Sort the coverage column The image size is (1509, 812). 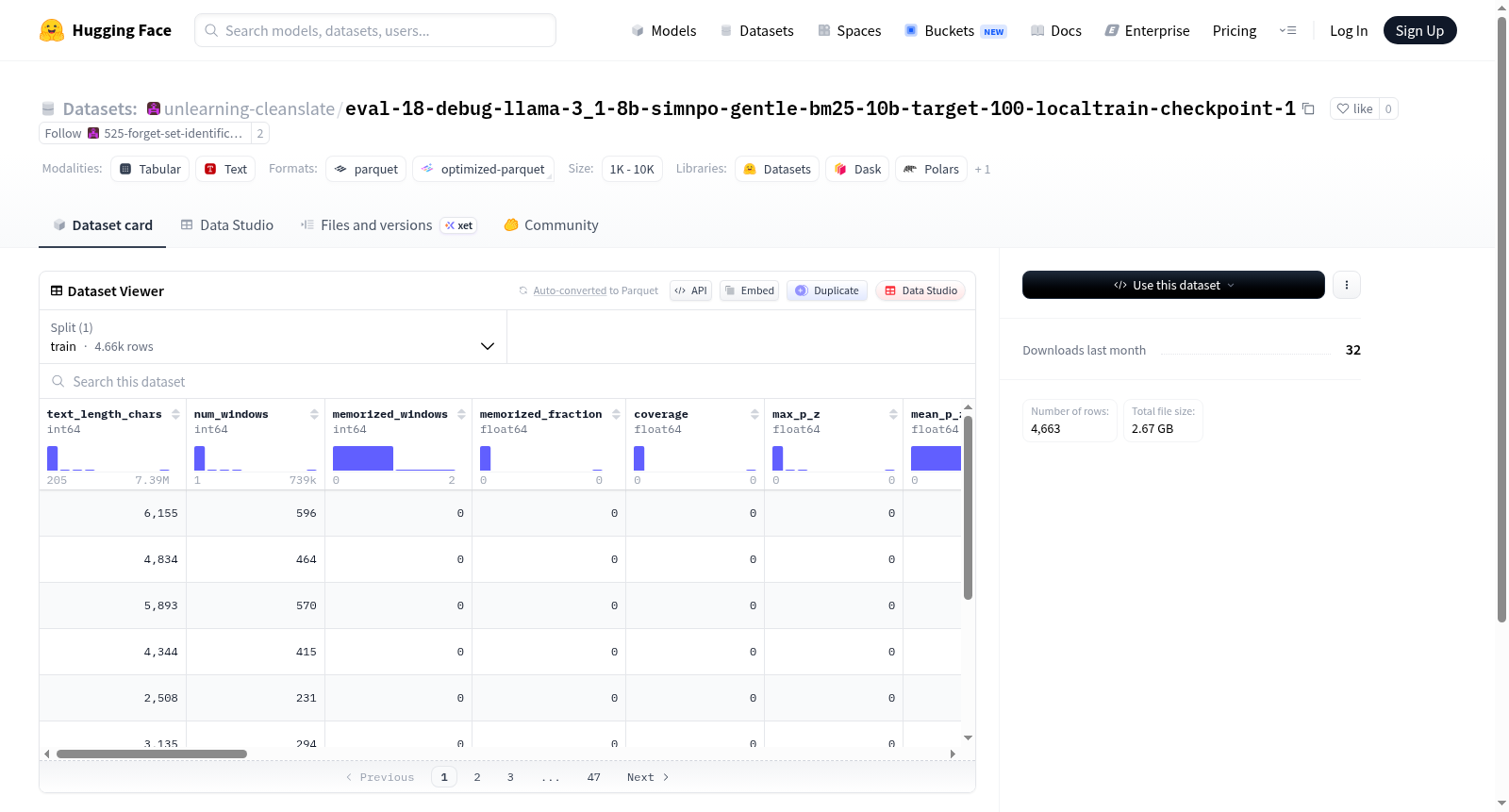click(754, 414)
